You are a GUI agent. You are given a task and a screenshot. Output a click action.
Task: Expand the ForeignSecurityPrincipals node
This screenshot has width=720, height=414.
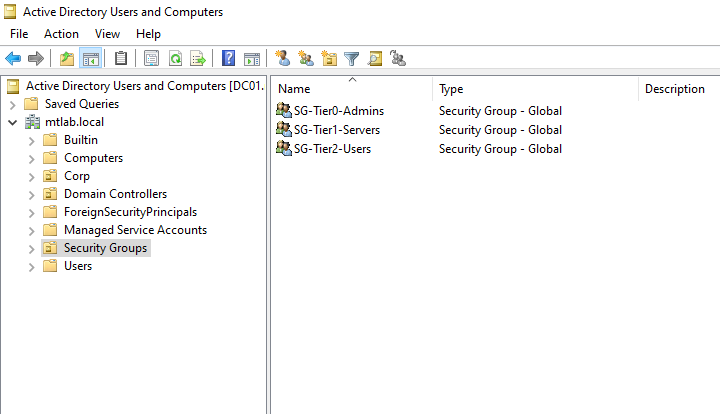click(x=31, y=213)
